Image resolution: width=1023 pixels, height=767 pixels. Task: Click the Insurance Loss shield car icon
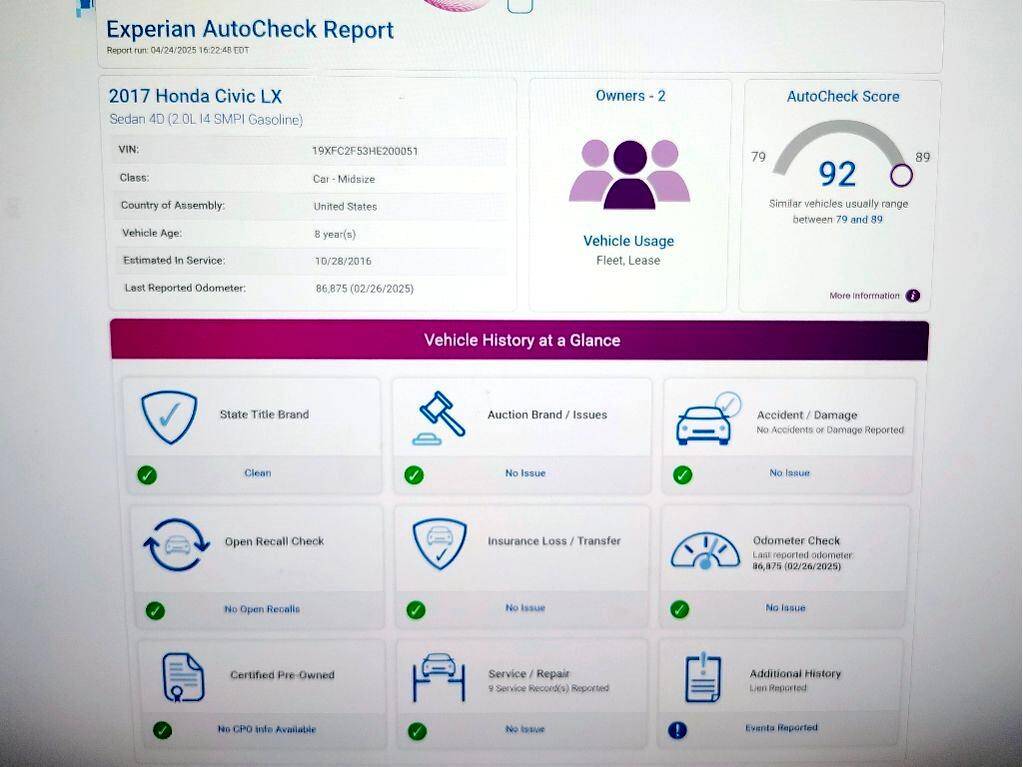[440, 543]
